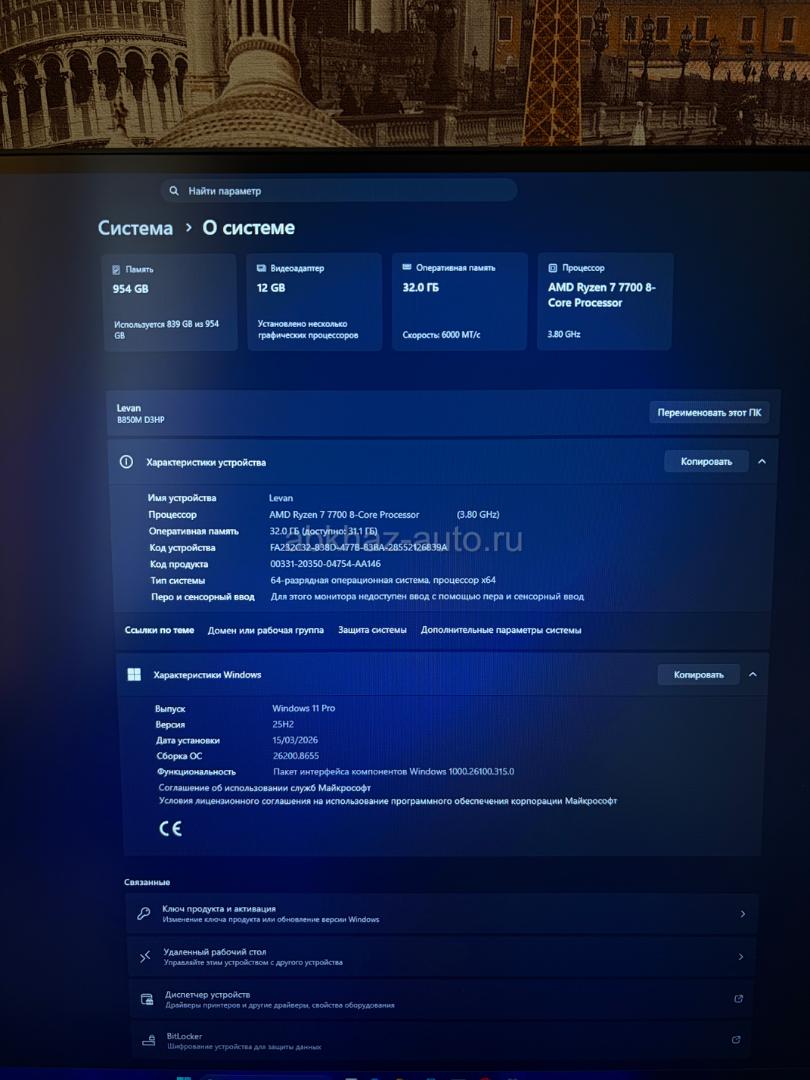Image resolution: width=810 pixels, height=1080 pixels.
Task: Open 'Соглашение об использовании служб Майкрософт' link
Action: pyautogui.click(x=264, y=787)
